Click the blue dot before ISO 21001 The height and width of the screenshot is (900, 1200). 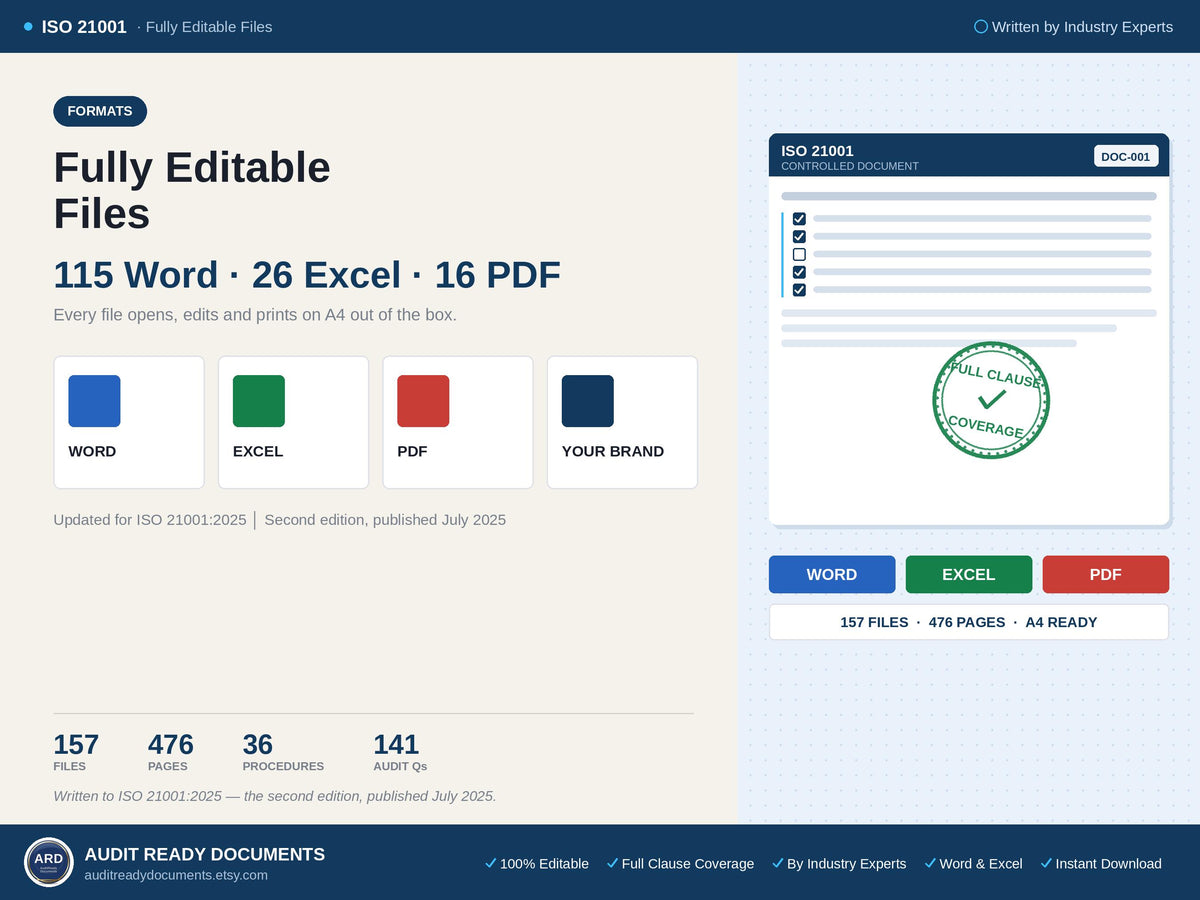coord(28,27)
